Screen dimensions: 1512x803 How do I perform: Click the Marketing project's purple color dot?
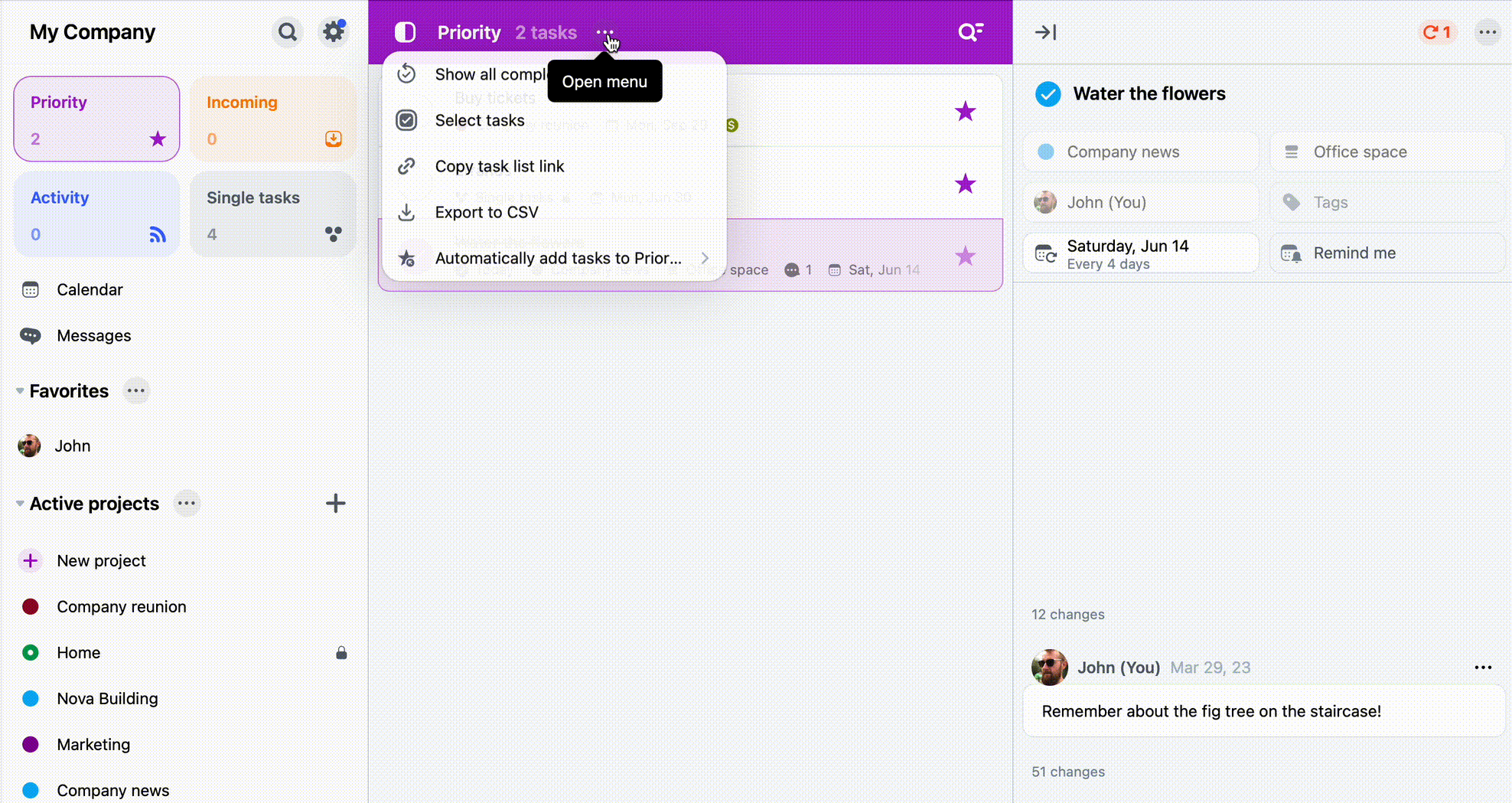pos(30,744)
